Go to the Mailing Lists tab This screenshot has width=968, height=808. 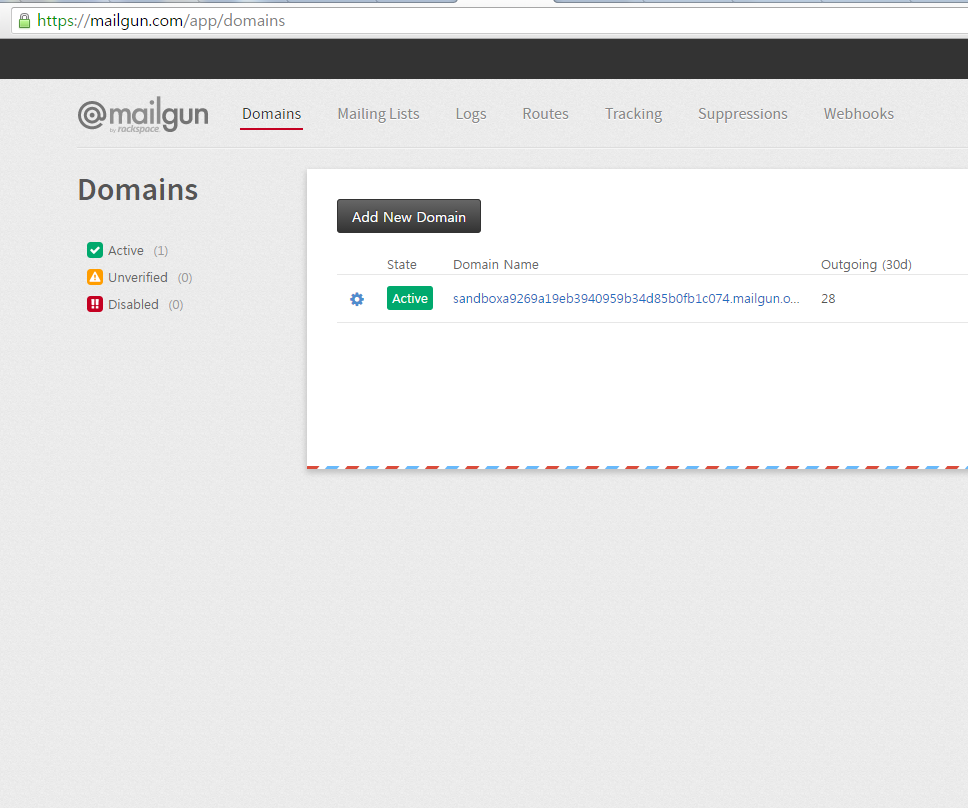tap(378, 114)
